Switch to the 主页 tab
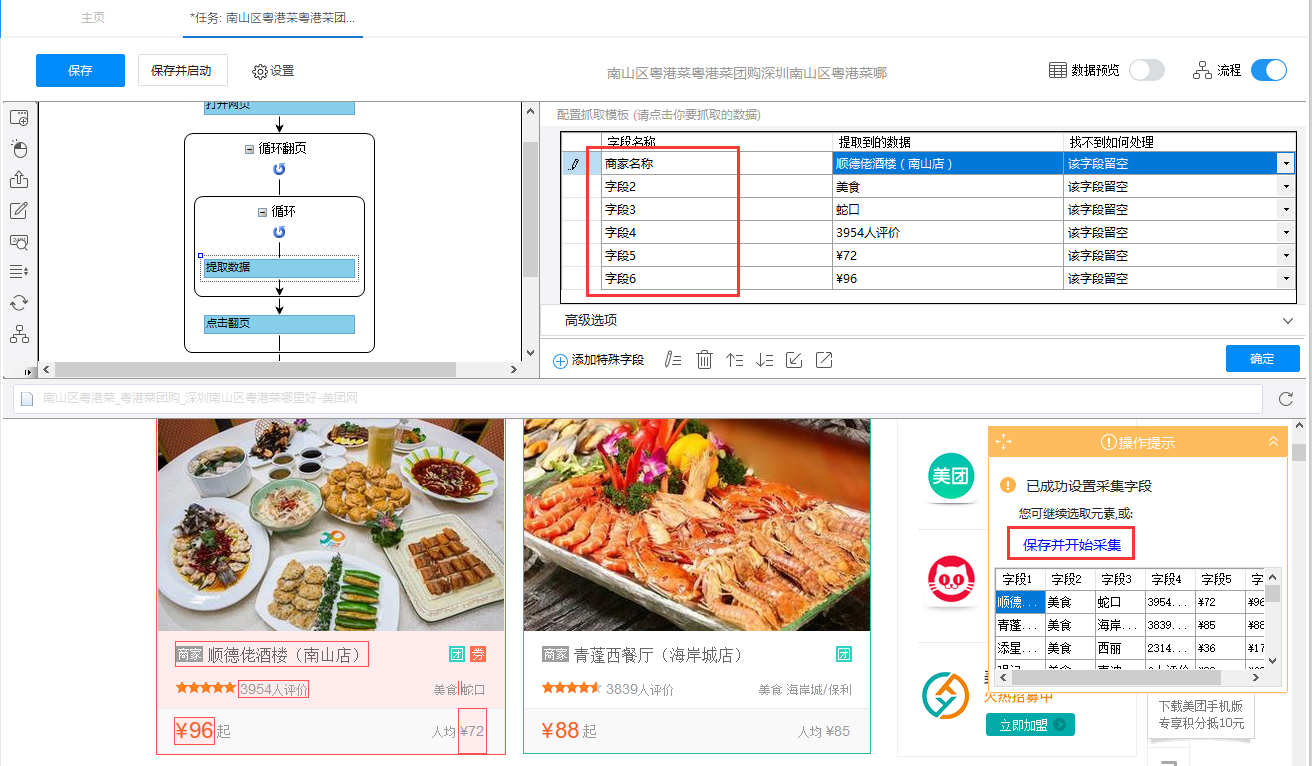The image size is (1312, 766). (93, 18)
